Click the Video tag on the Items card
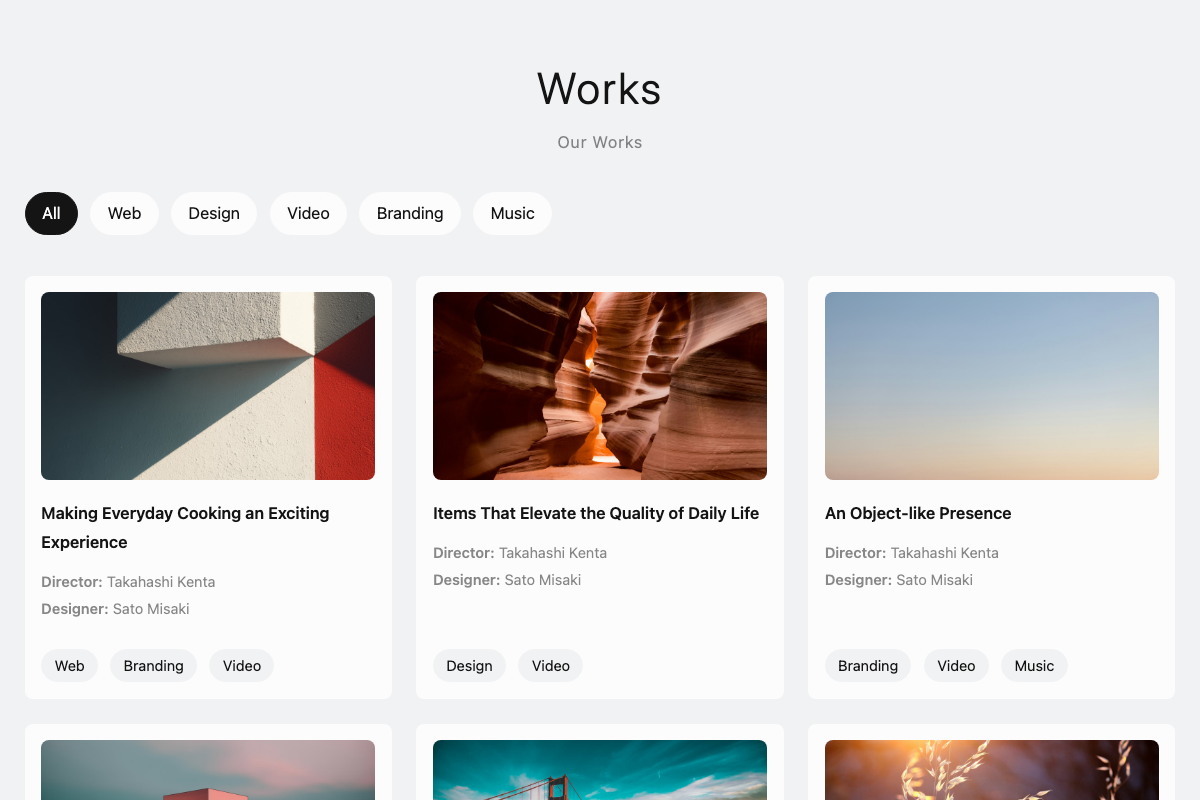1200x800 pixels. coord(550,665)
